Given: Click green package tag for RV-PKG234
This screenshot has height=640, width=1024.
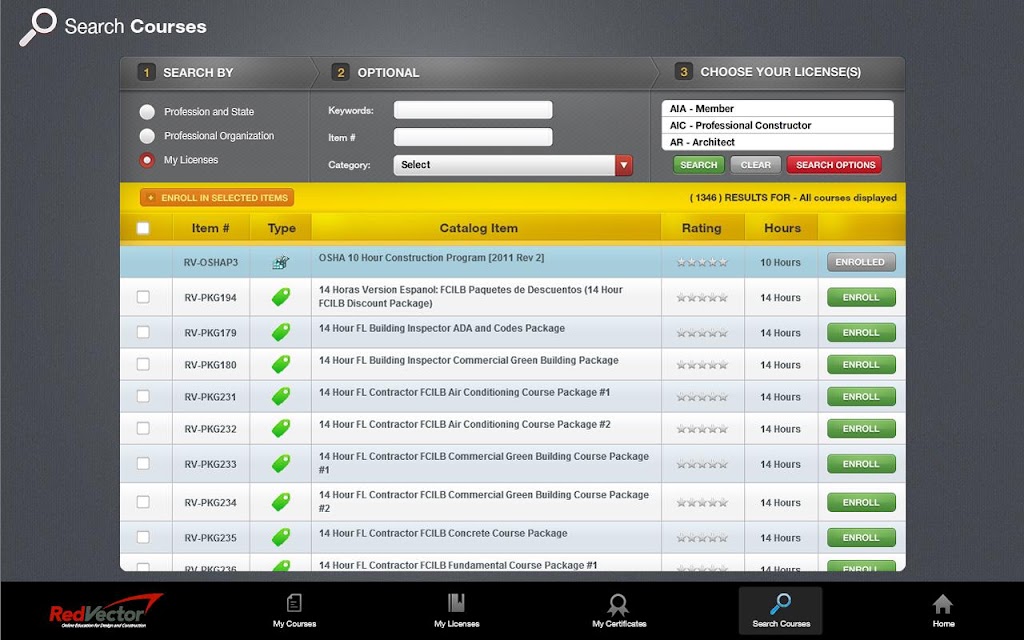Looking at the screenshot, I should [x=281, y=502].
